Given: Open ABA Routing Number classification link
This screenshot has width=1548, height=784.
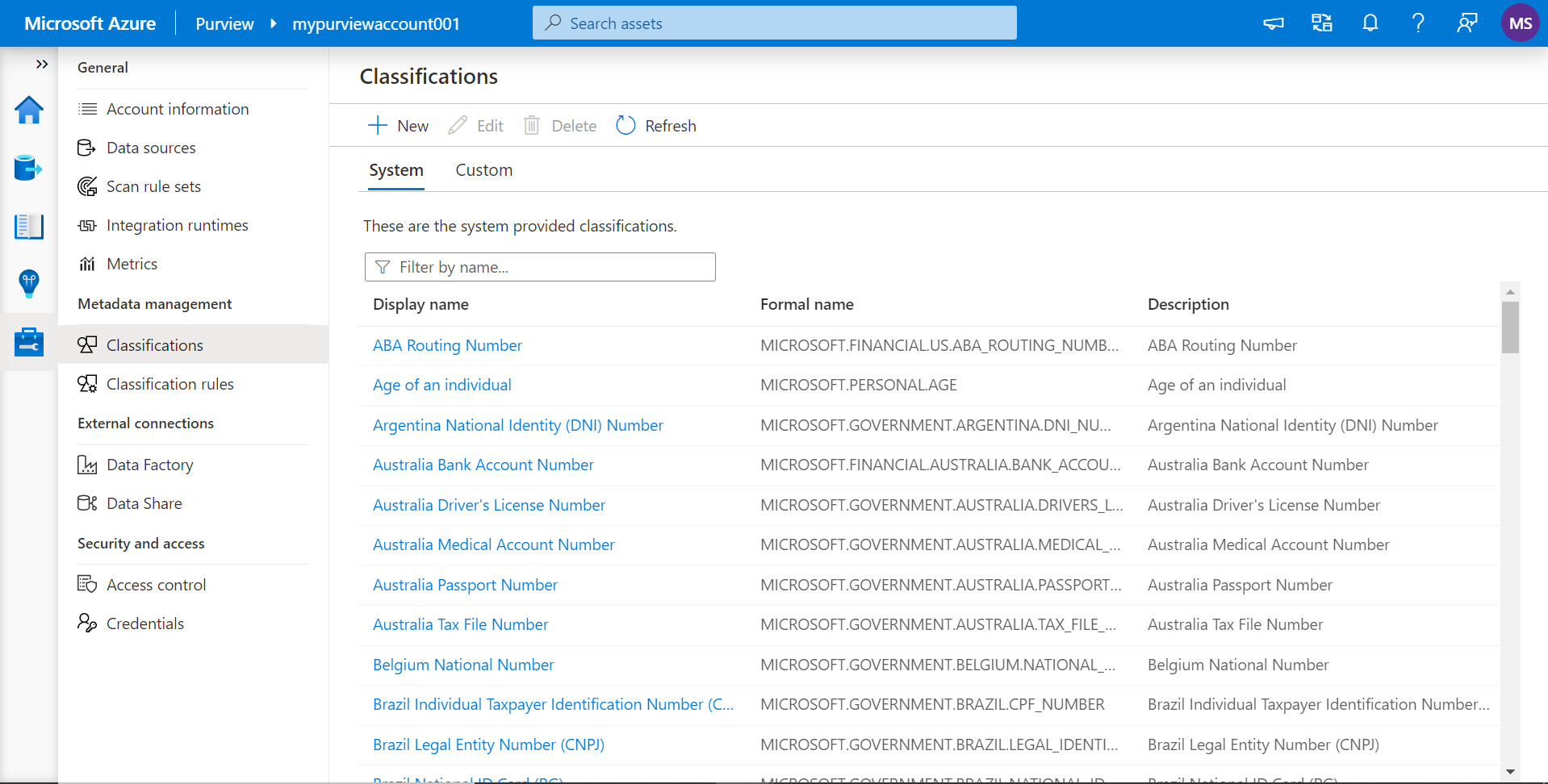Looking at the screenshot, I should 447,345.
